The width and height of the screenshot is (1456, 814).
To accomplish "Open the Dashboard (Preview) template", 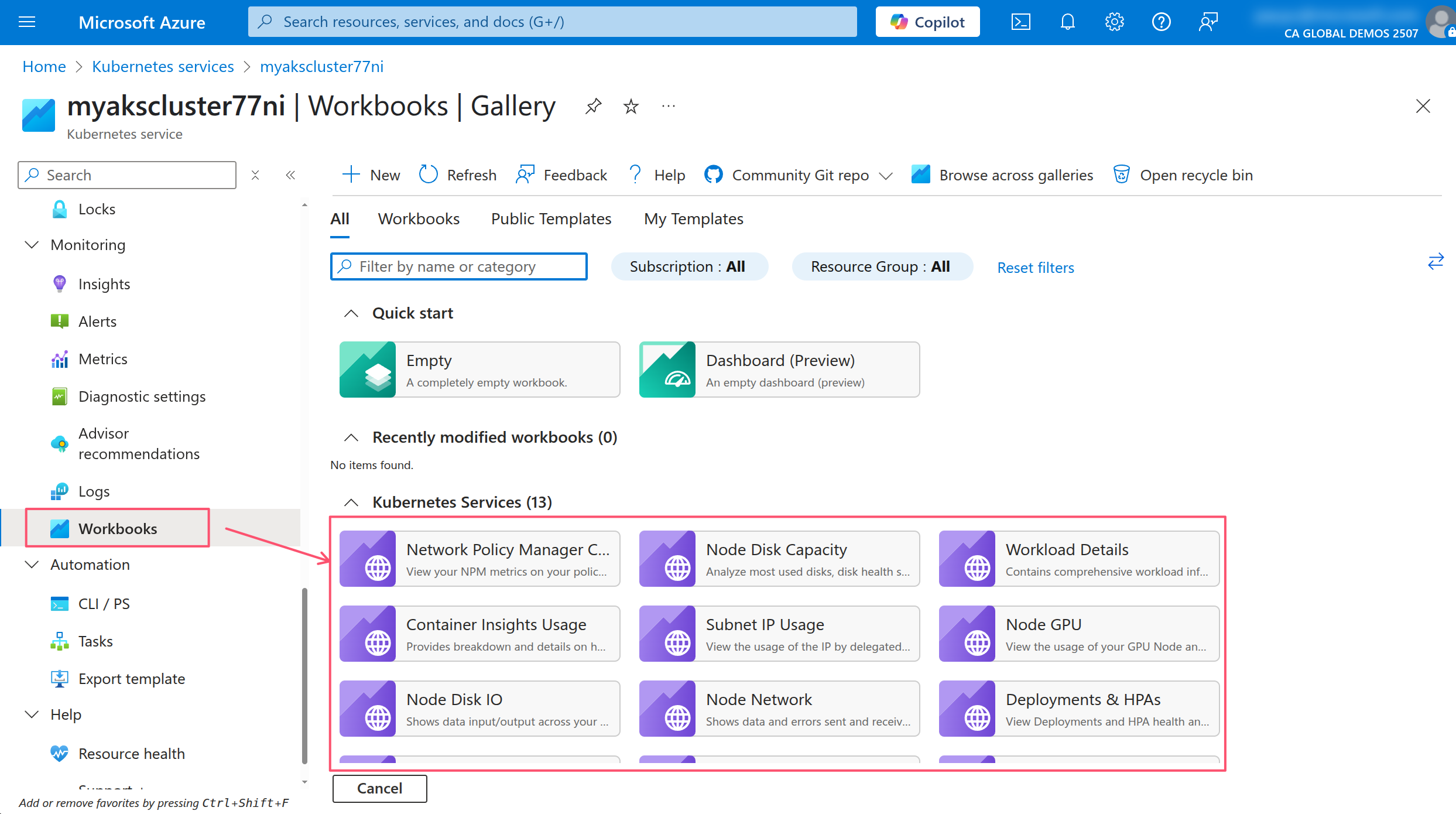I will (x=779, y=370).
